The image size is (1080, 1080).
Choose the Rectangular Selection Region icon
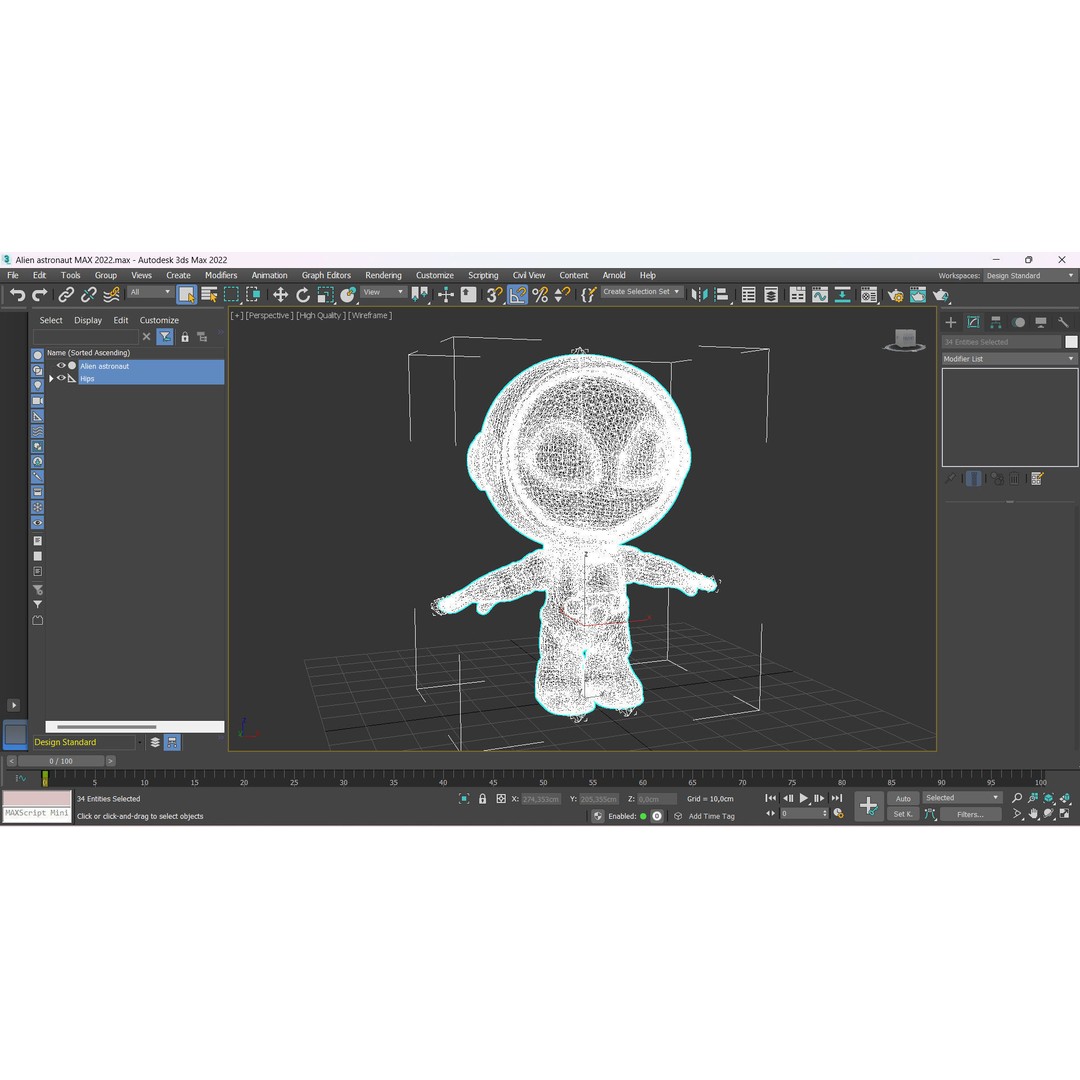pos(231,295)
